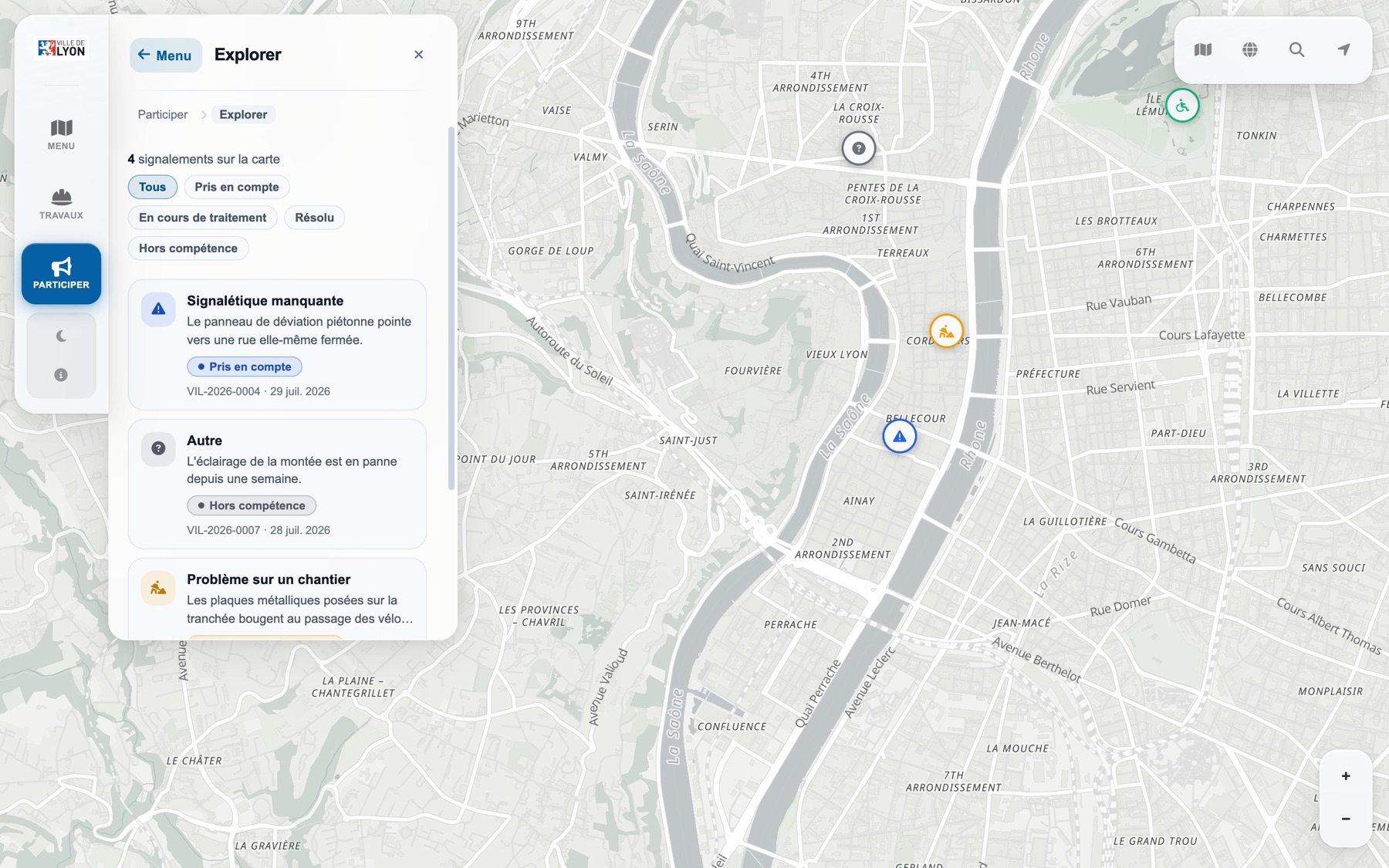Open the Travaux section in the sidebar
The image size is (1389, 868).
click(61, 204)
